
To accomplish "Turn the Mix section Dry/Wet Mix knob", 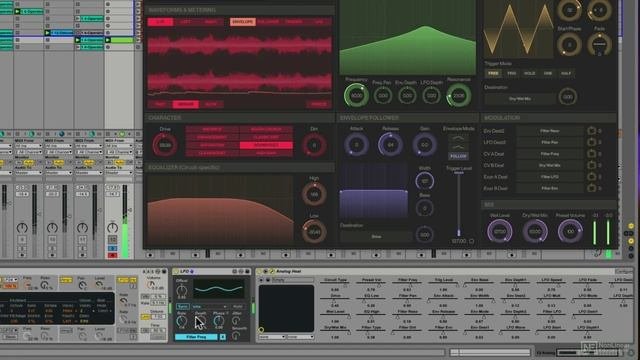I will (535, 231).
